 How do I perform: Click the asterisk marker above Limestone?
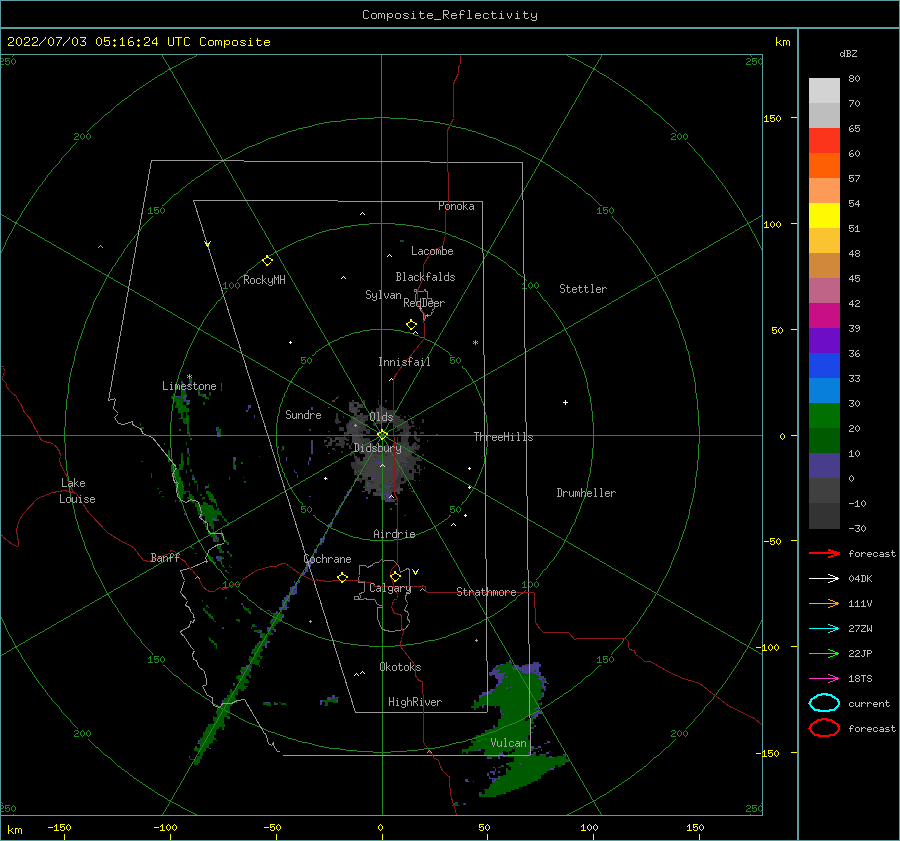click(x=189, y=377)
